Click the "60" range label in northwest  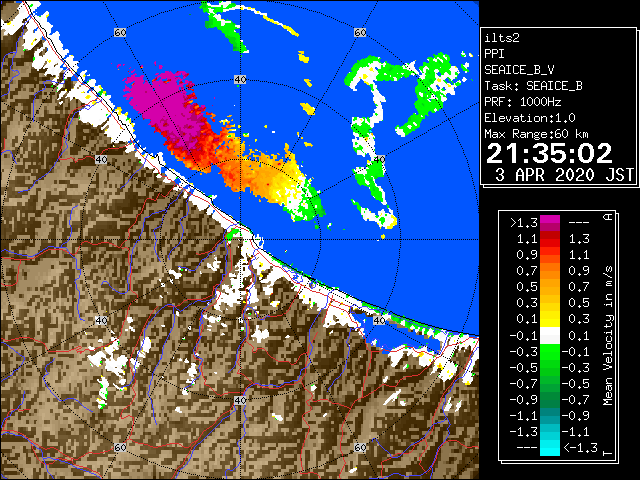click(x=120, y=33)
